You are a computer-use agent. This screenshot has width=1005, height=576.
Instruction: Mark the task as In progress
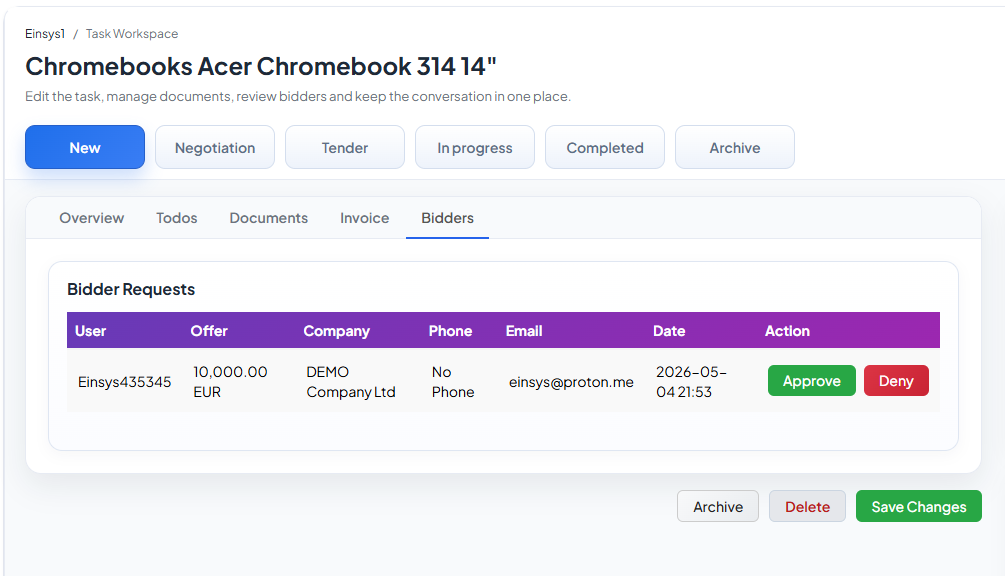(475, 147)
